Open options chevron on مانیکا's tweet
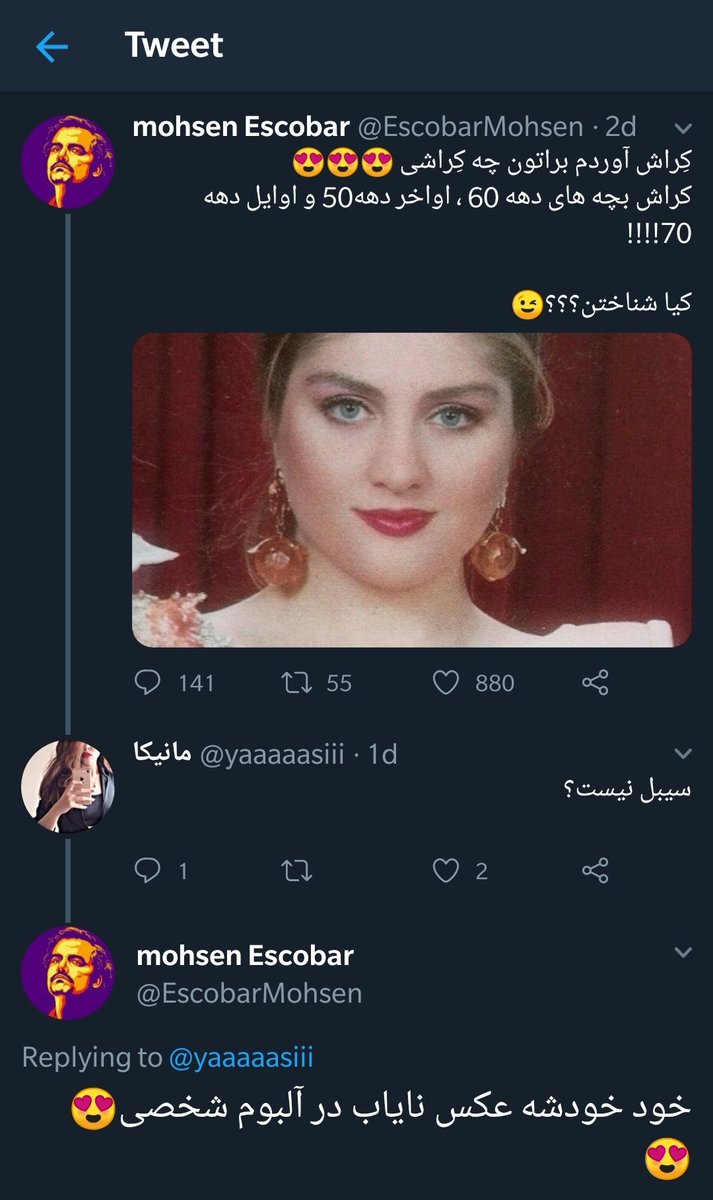The width and height of the screenshot is (713, 1200). click(x=683, y=753)
